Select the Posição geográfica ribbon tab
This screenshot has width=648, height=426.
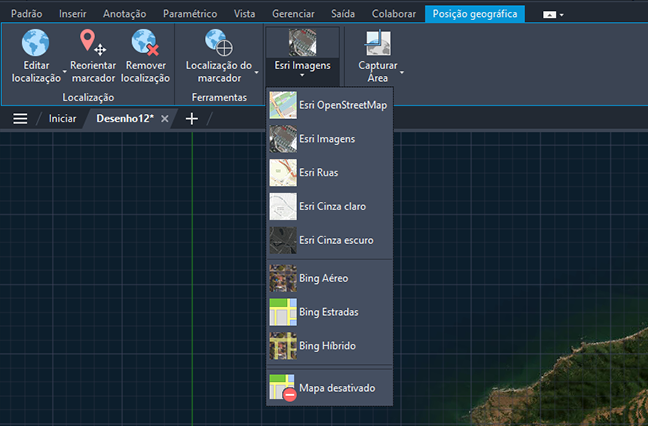tap(475, 14)
